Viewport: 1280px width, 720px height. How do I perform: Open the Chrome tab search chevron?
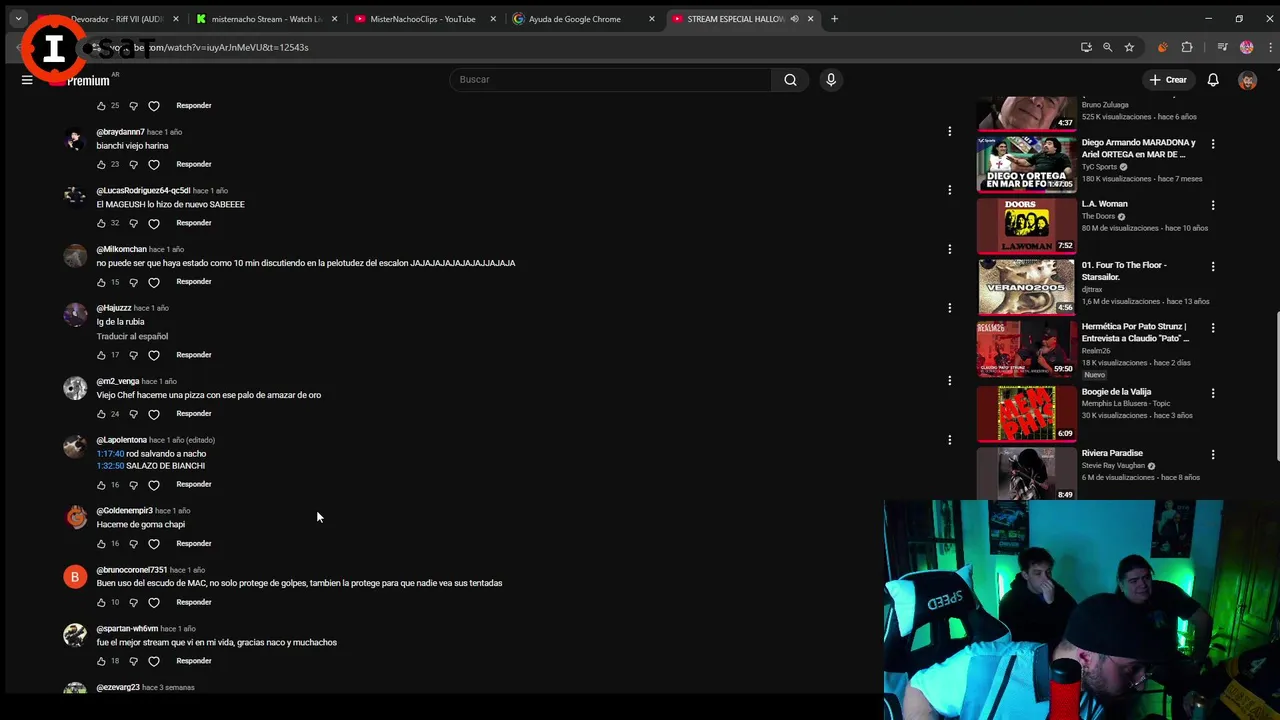(x=18, y=19)
